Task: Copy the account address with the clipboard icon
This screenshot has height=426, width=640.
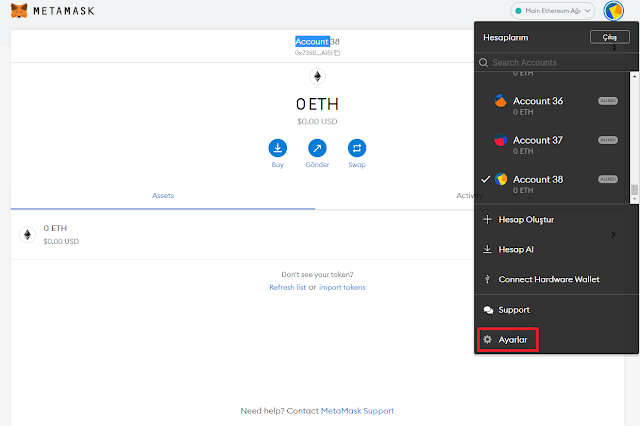Action: (337, 53)
